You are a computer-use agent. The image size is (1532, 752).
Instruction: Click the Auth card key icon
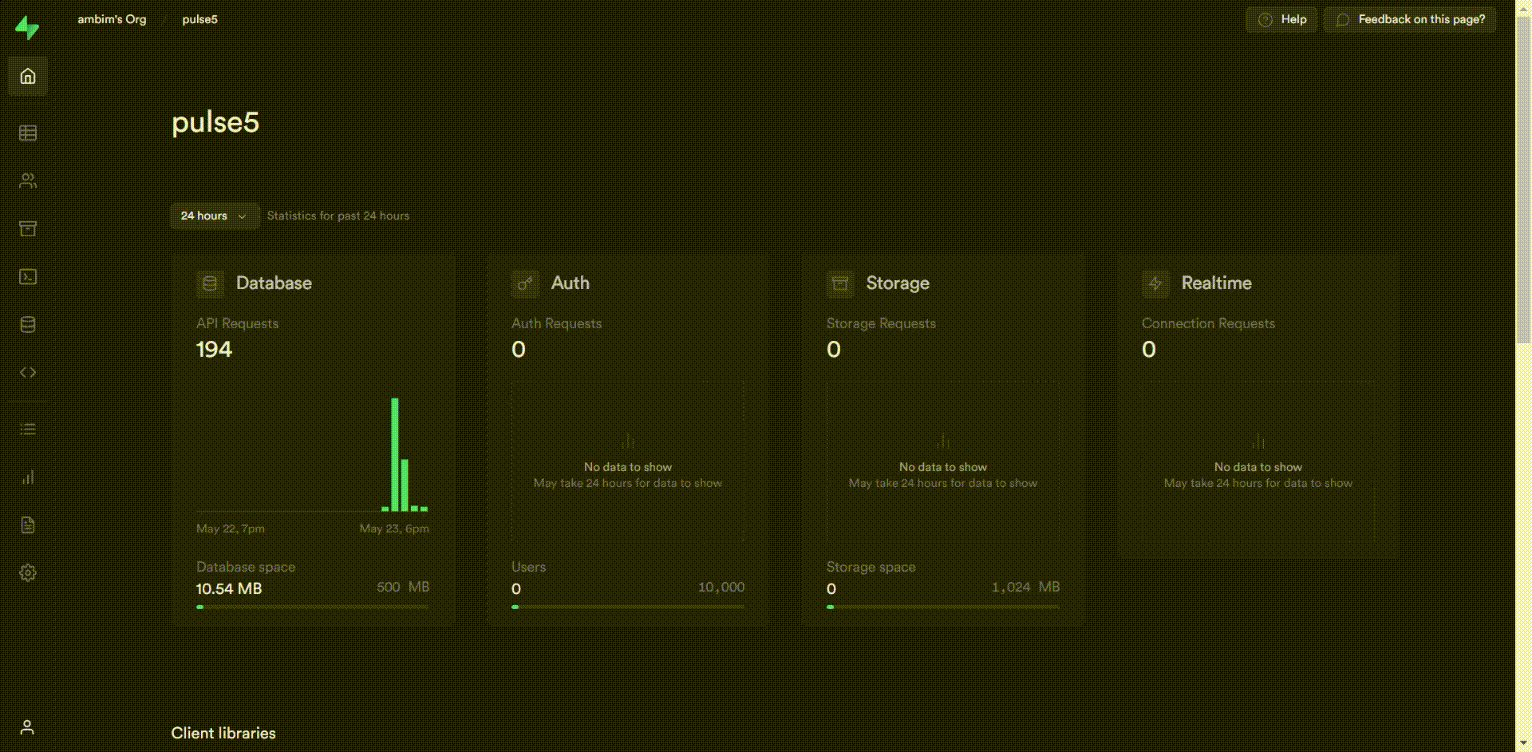coord(525,283)
